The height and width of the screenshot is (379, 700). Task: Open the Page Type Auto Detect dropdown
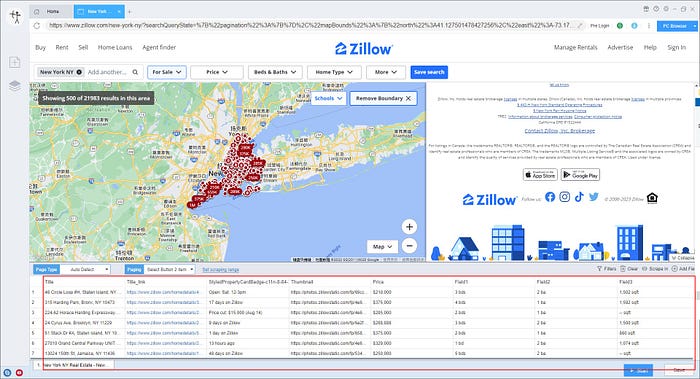(85, 270)
